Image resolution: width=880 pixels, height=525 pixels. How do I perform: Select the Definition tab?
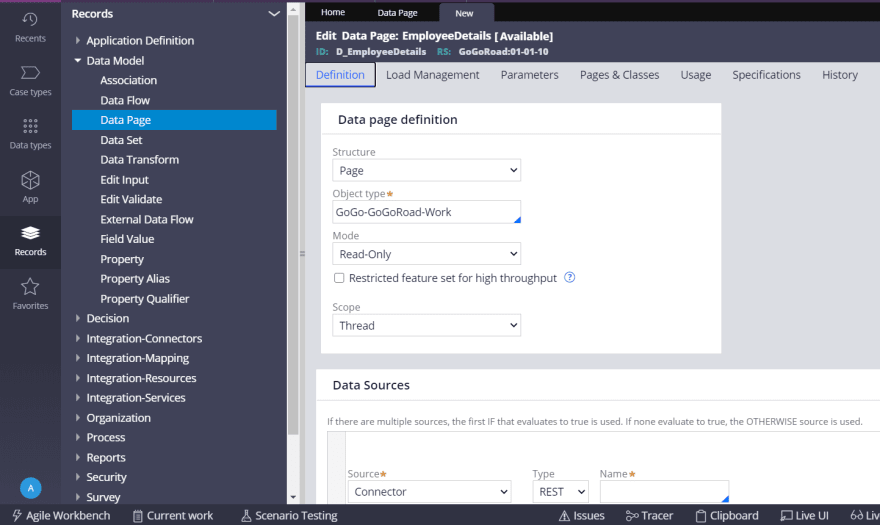(x=340, y=75)
